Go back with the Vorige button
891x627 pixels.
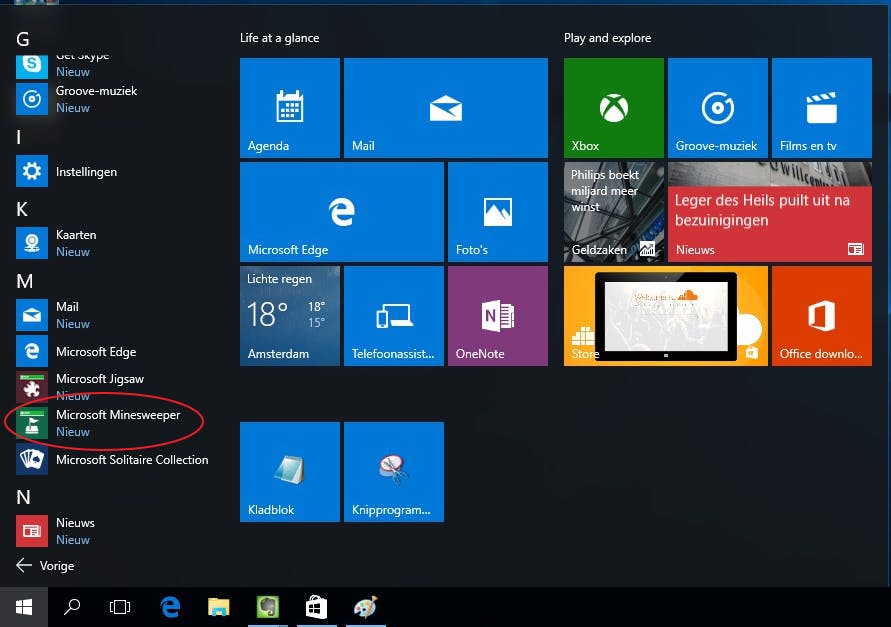tap(45, 566)
